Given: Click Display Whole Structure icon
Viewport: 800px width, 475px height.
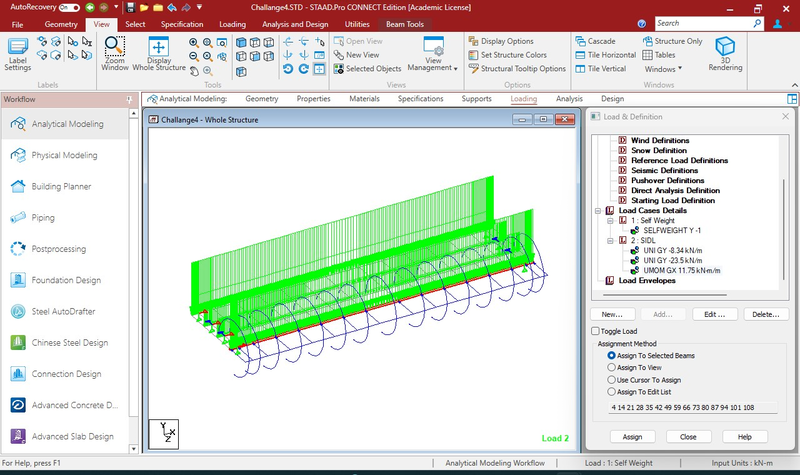Looking at the screenshot, I should coord(159,54).
